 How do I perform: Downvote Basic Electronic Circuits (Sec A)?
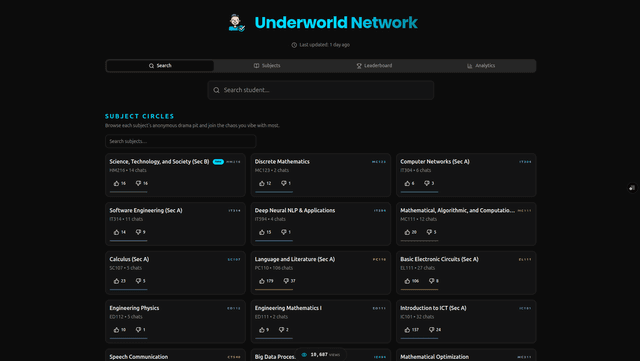pyautogui.click(x=434, y=281)
